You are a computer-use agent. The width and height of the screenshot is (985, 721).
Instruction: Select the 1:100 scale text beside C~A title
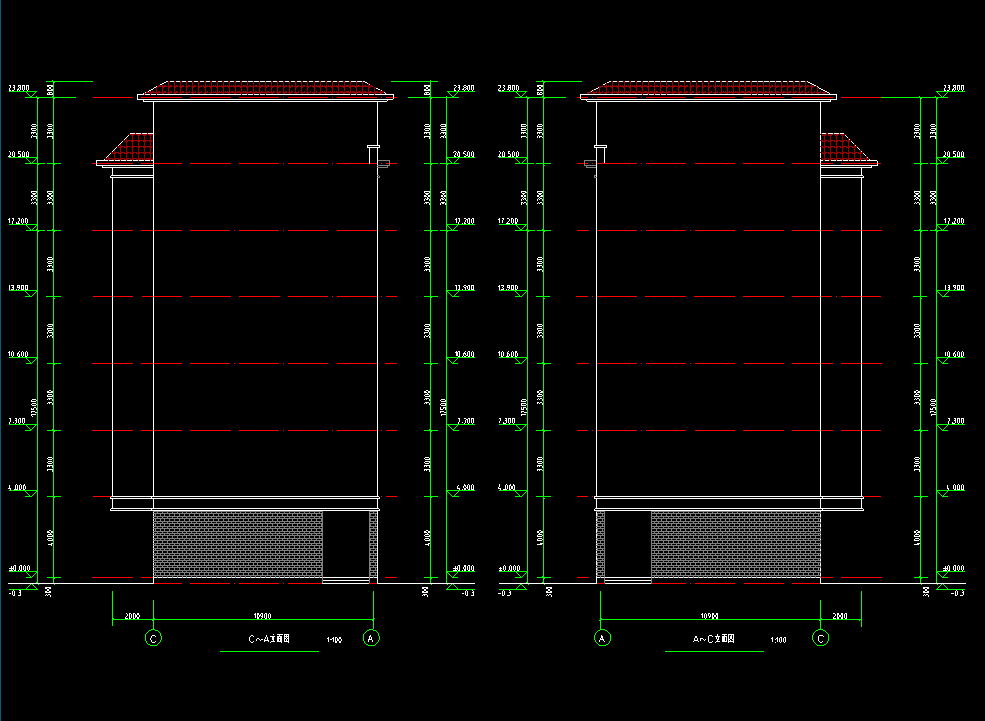(x=333, y=640)
